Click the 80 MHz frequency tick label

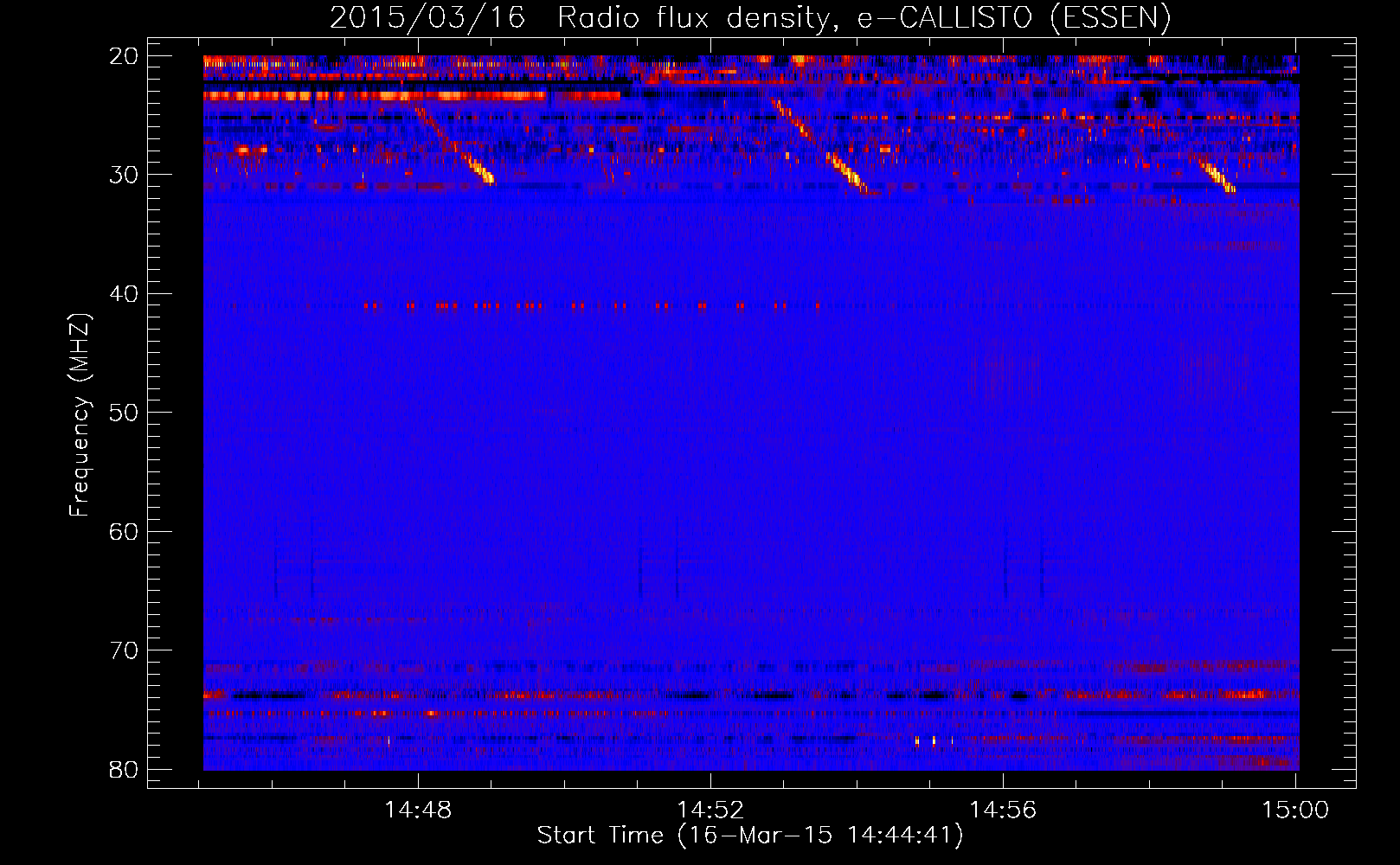click(x=124, y=769)
